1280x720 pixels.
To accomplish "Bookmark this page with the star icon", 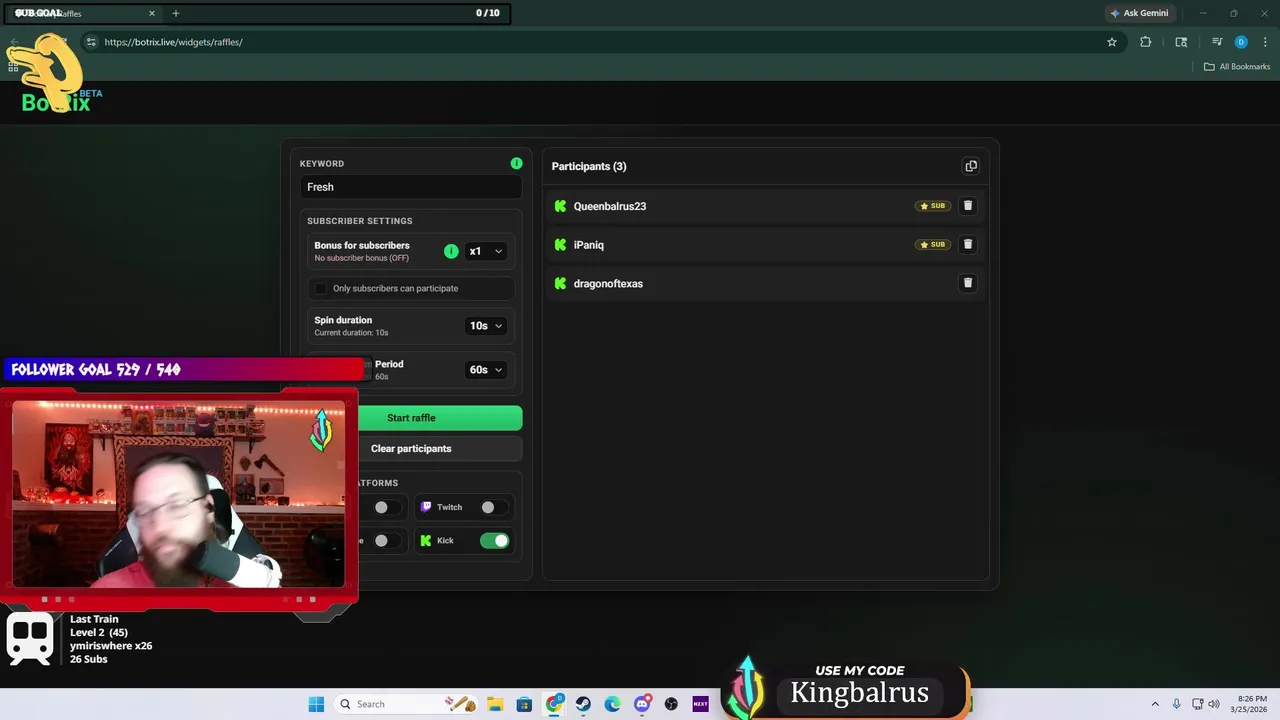I will pyautogui.click(x=1111, y=42).
